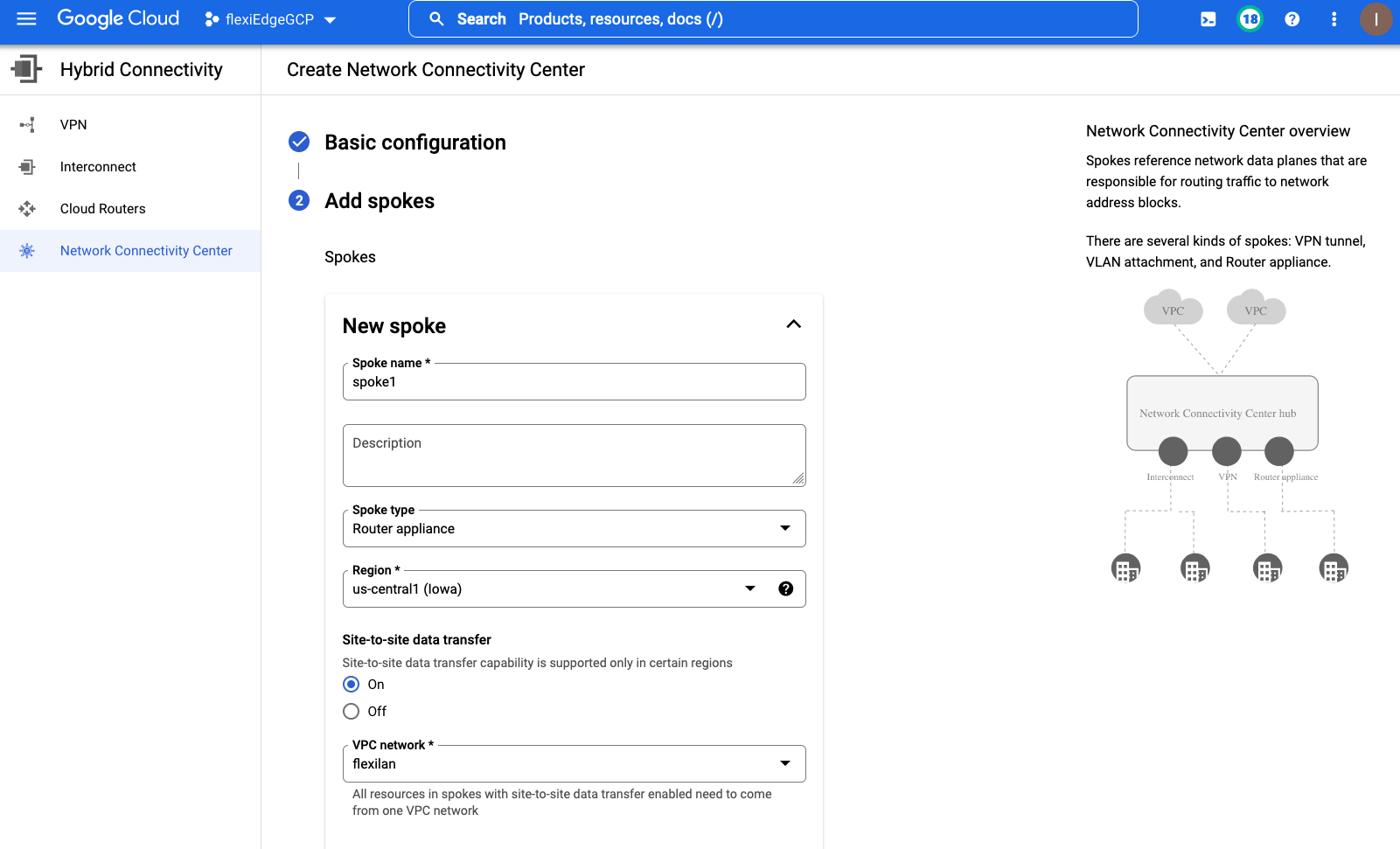Click the Interconnect node in diagram
The image size is (1400, 849).
pos(1173,452)
